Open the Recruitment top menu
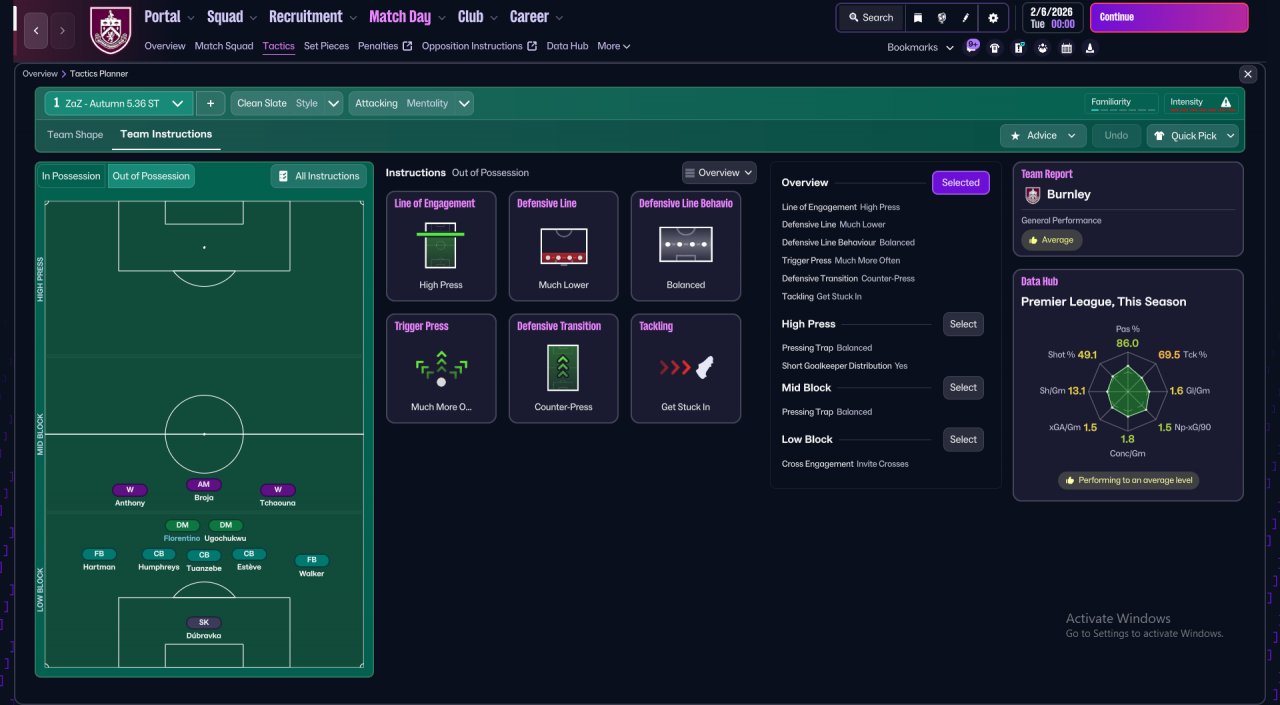The width and height of the screenshot is (1280, 705). point(313,17)
